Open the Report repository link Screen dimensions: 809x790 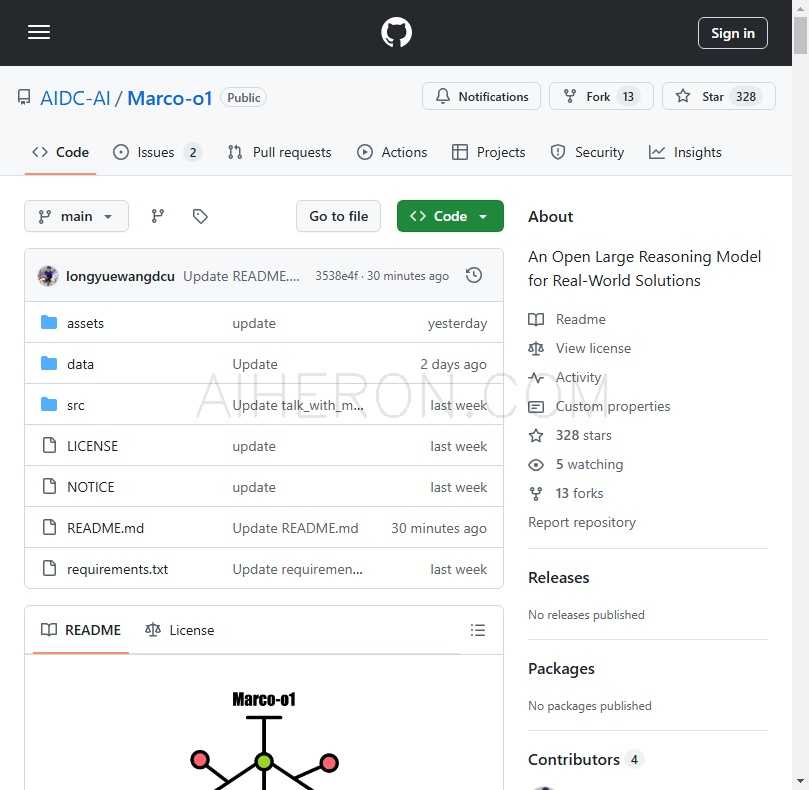tap(581, 522)
